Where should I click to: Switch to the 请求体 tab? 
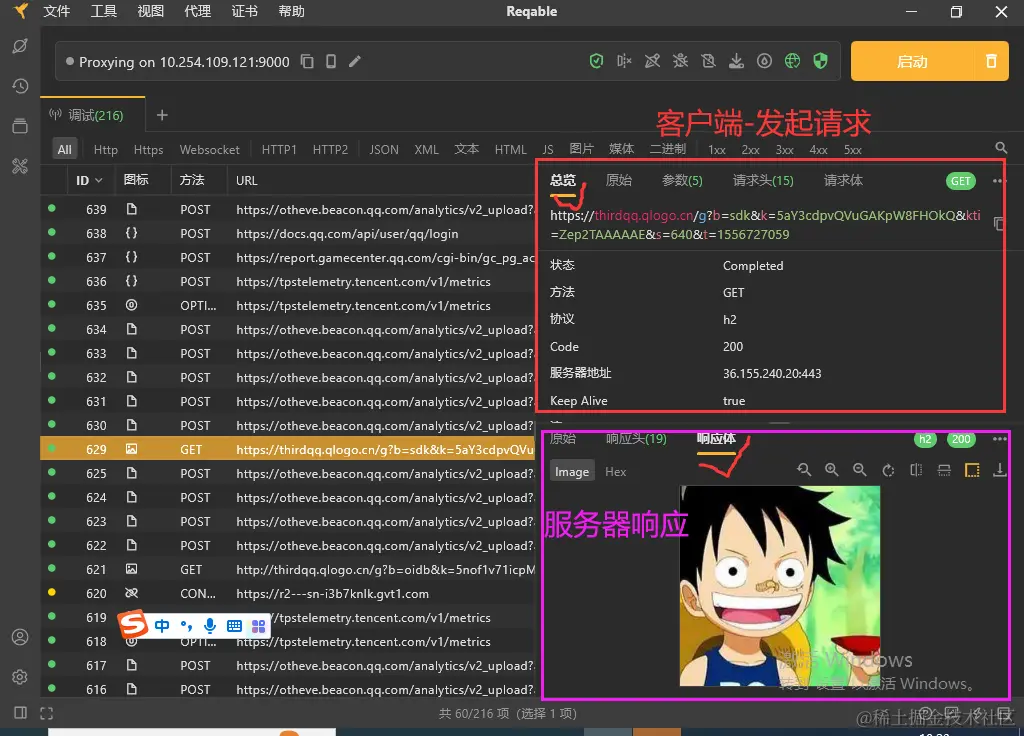pos(843,180)
